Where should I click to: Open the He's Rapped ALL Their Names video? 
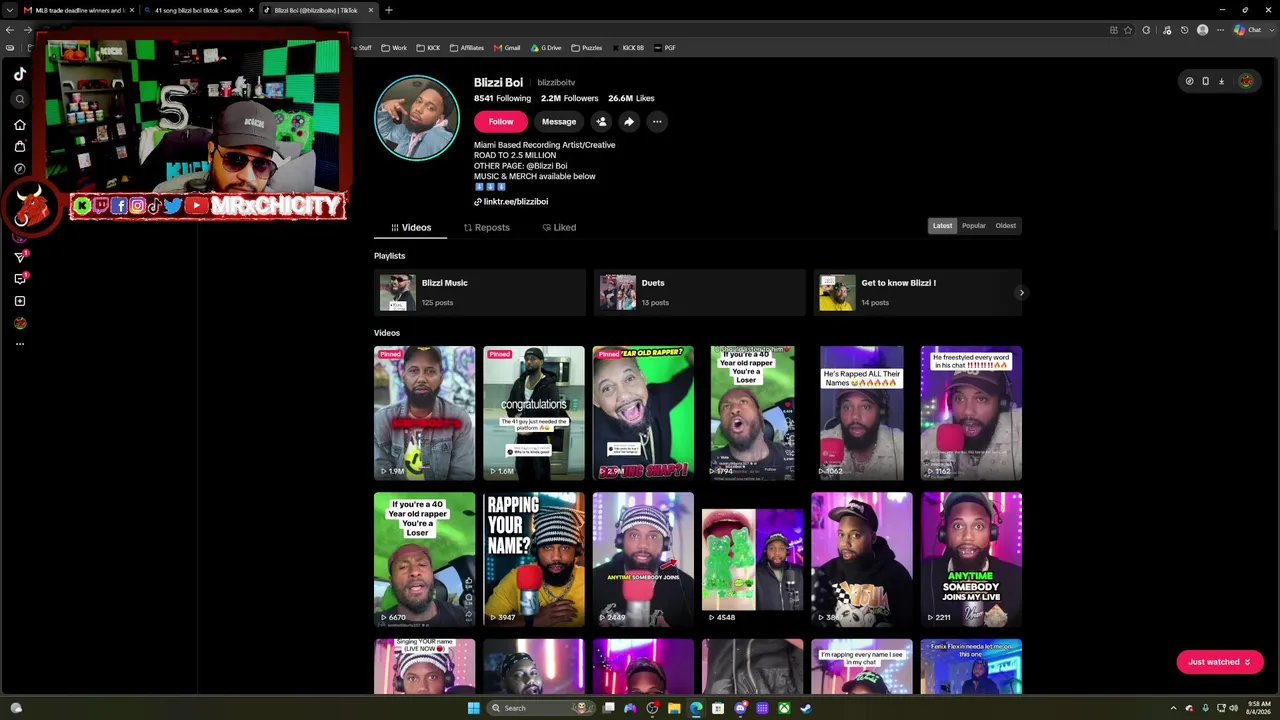click(x=862, y=413)
